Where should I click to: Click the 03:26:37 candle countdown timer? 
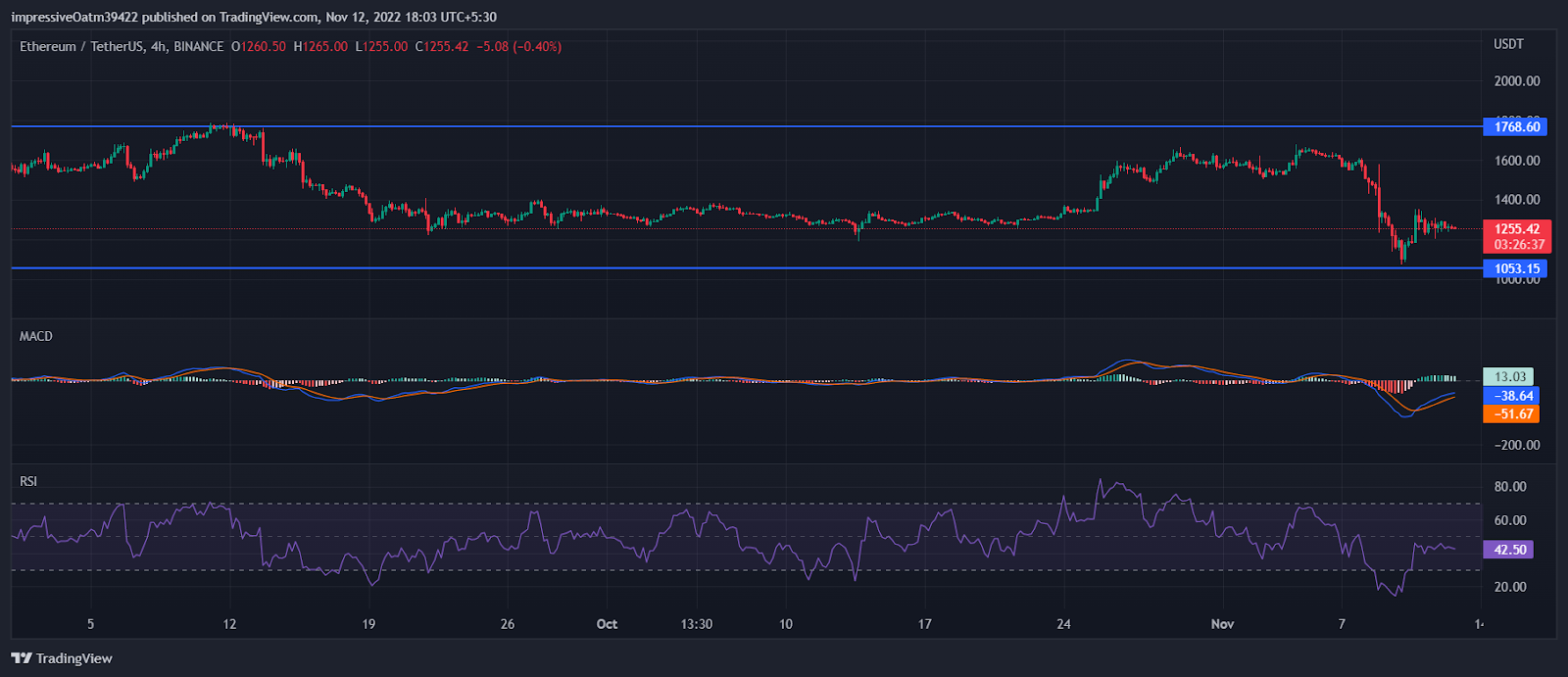pyautogui.click(x=1517, y=245)
